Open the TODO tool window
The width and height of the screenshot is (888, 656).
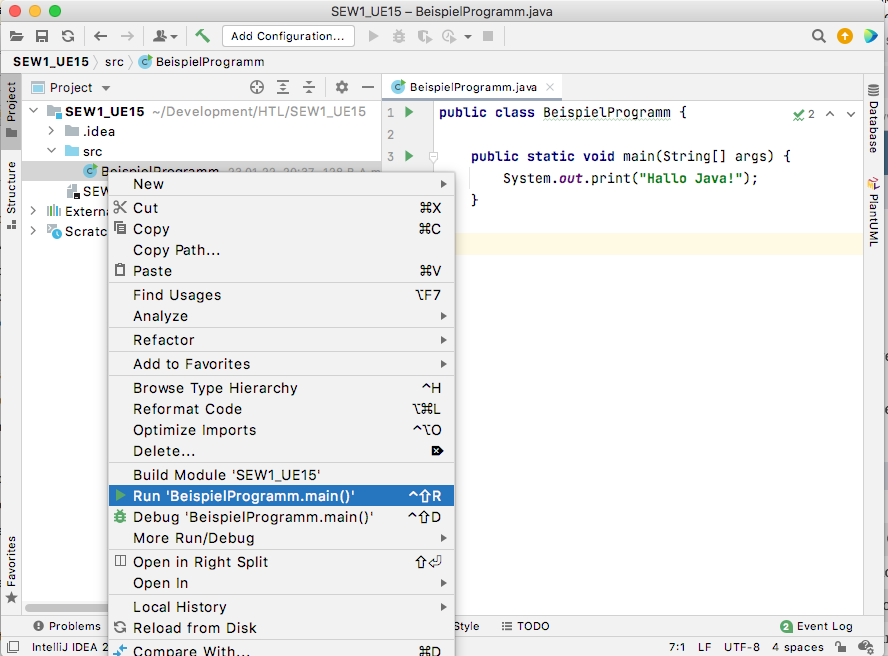coord(526,626)
